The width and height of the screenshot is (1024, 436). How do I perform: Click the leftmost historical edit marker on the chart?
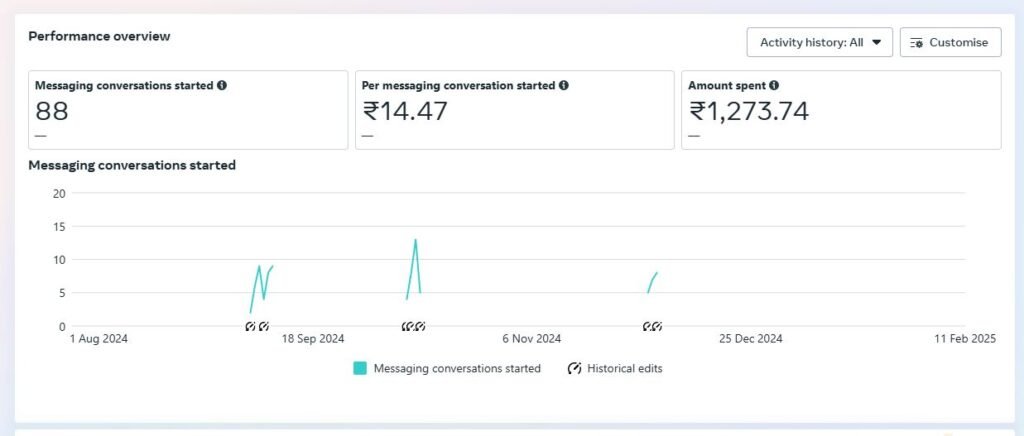(251, 326)
